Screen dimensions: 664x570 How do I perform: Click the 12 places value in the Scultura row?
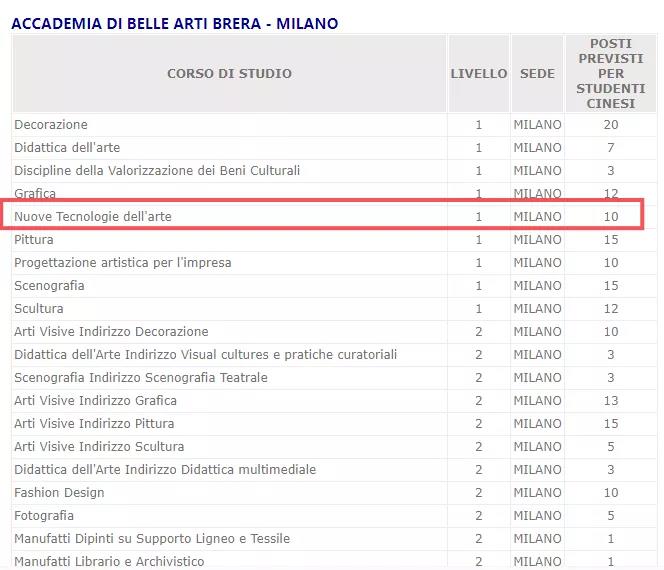pos(611,308)
